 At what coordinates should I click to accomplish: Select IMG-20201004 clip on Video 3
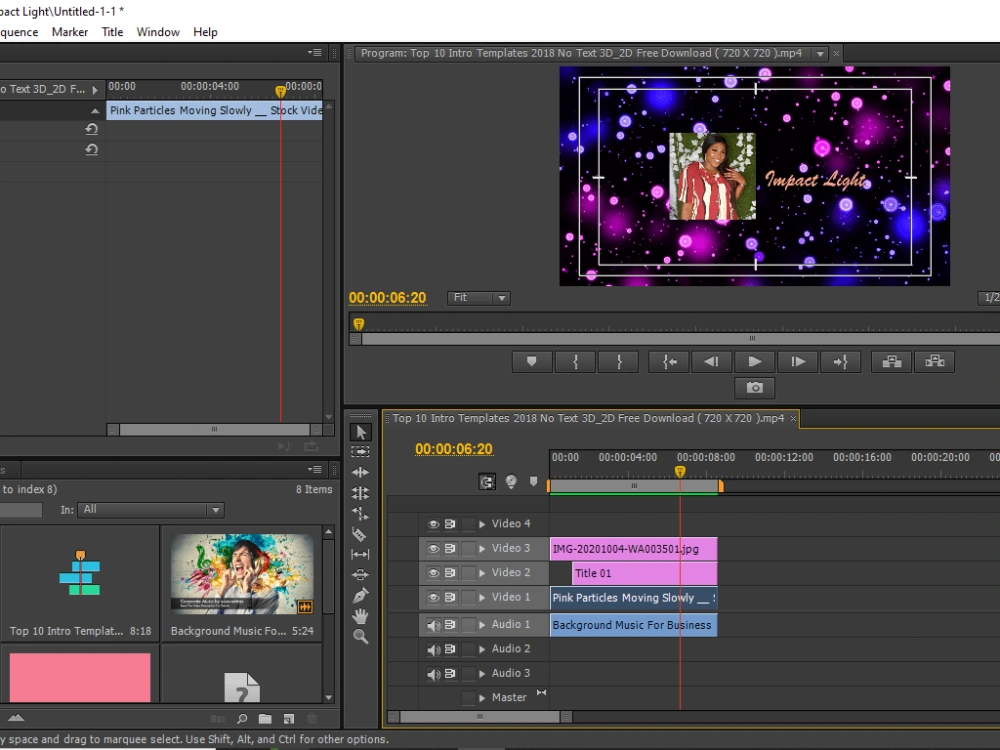coord(633,549)
